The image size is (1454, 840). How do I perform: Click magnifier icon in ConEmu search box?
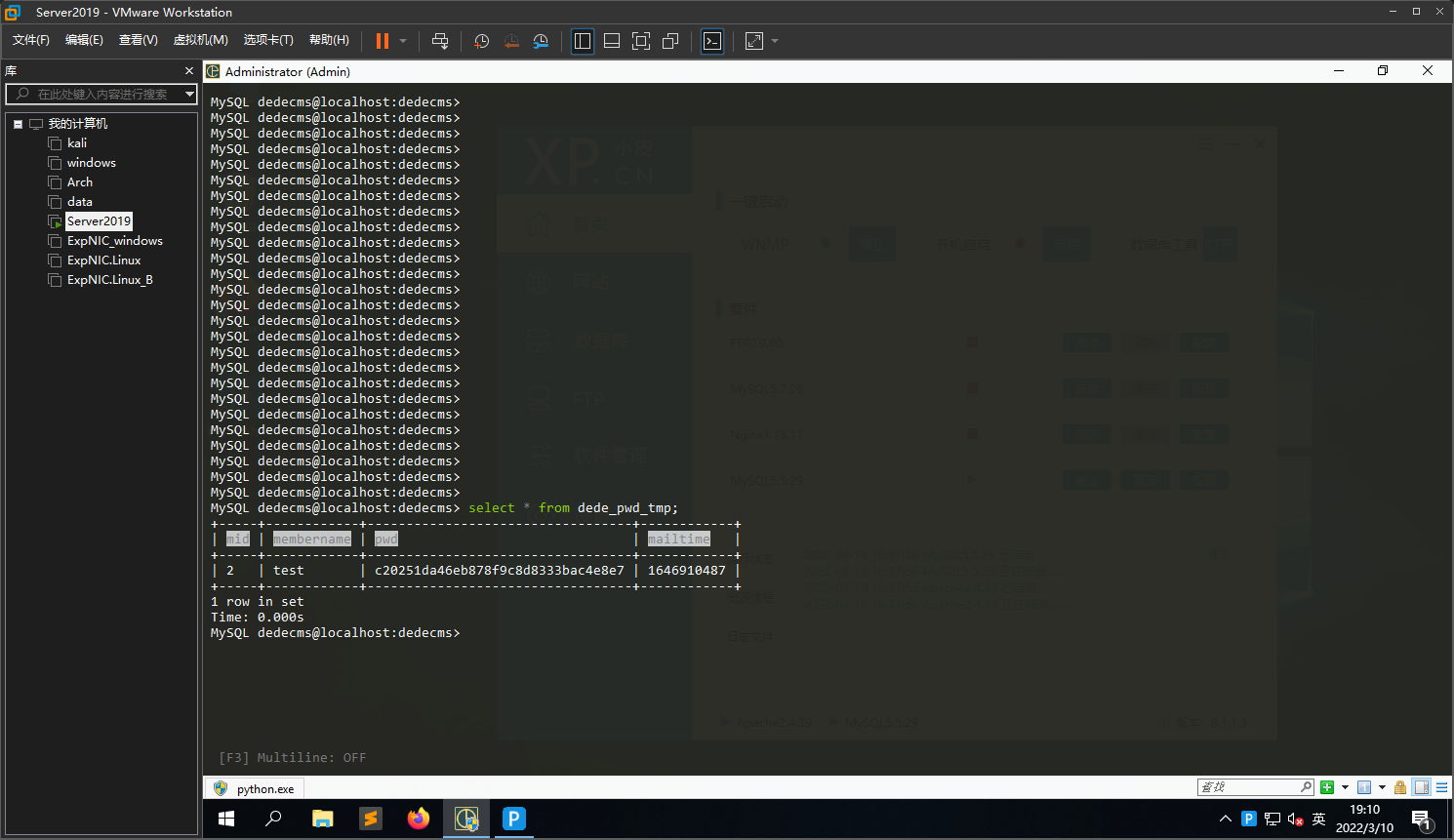click(x=1307, y=787)
